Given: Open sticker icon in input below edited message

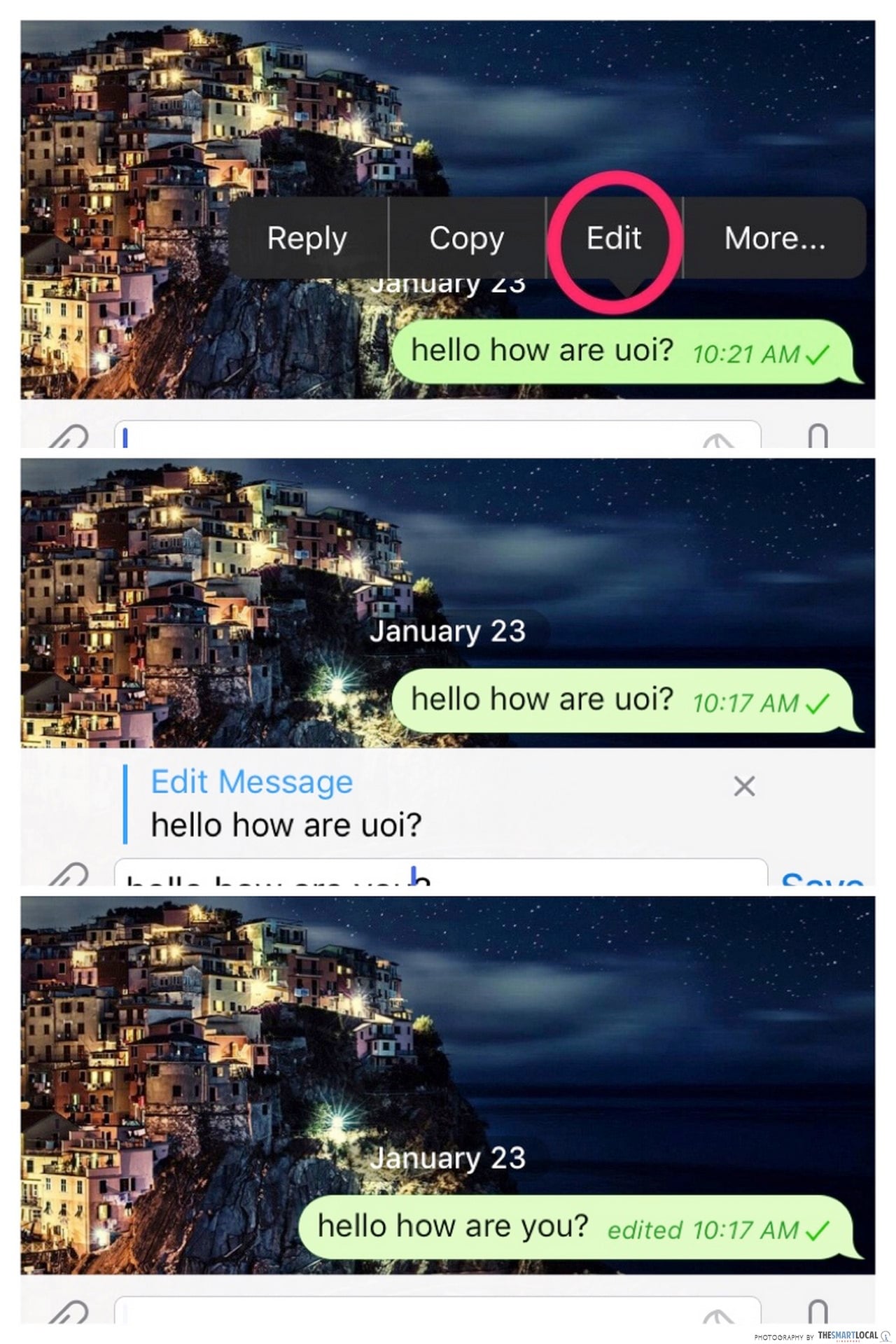Looking at the screenshot, I should (718, 1317).
